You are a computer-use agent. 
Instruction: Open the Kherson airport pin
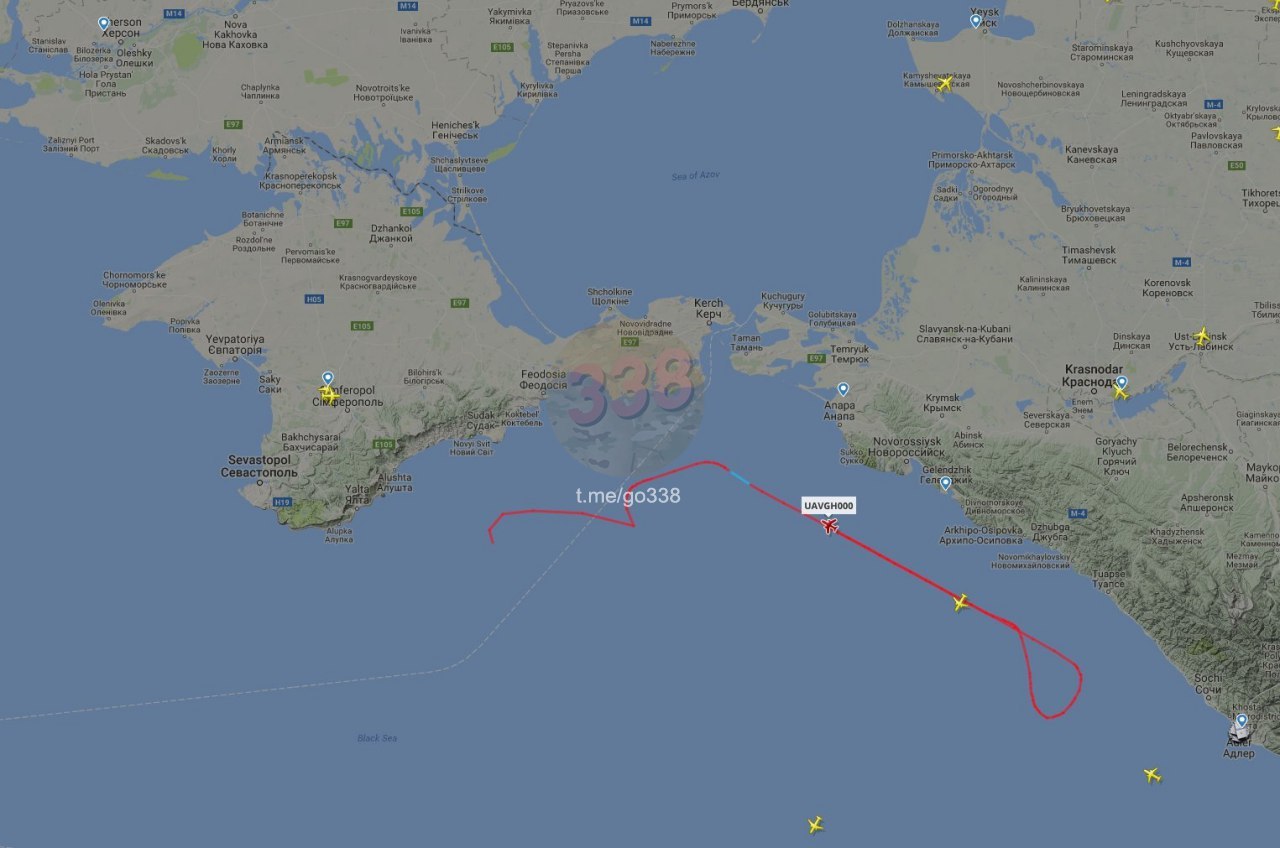point(103,23)
